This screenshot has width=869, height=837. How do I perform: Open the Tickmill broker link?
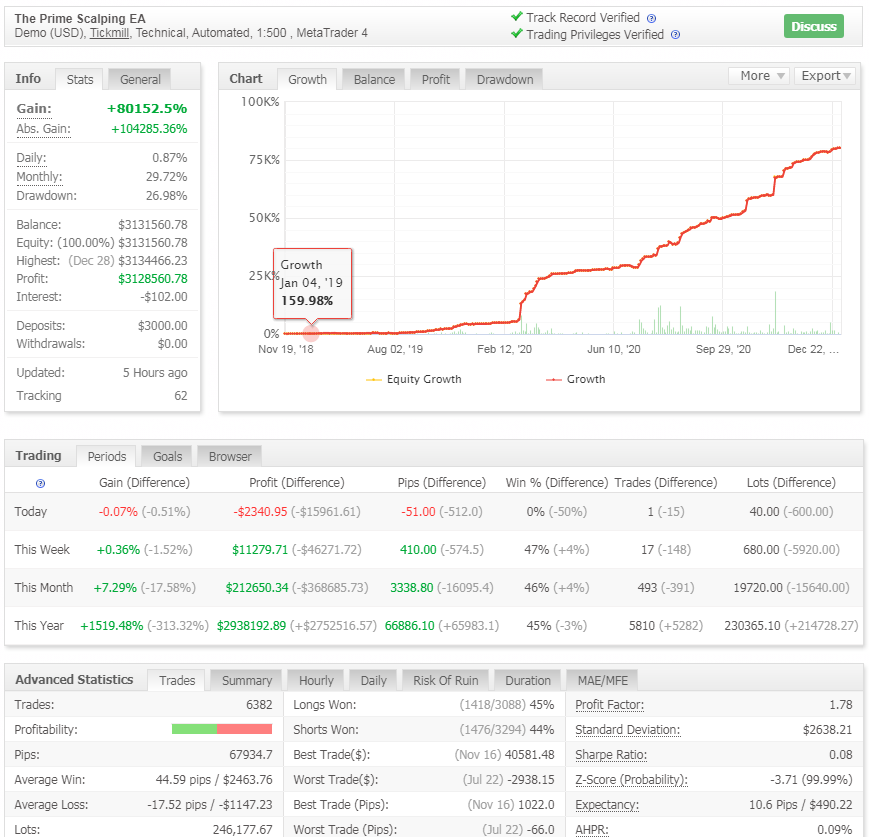pyautogui.click(x=109, y=33)
